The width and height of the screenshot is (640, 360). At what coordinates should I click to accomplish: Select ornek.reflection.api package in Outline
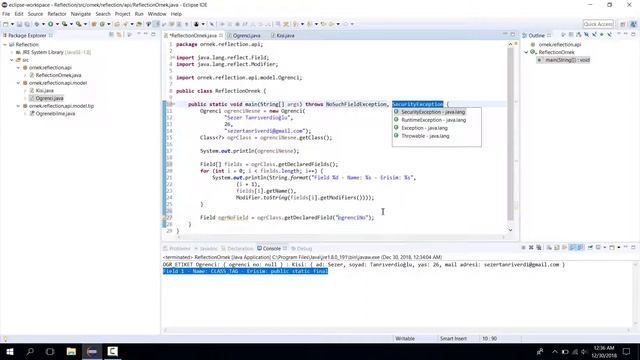(560, 44)
